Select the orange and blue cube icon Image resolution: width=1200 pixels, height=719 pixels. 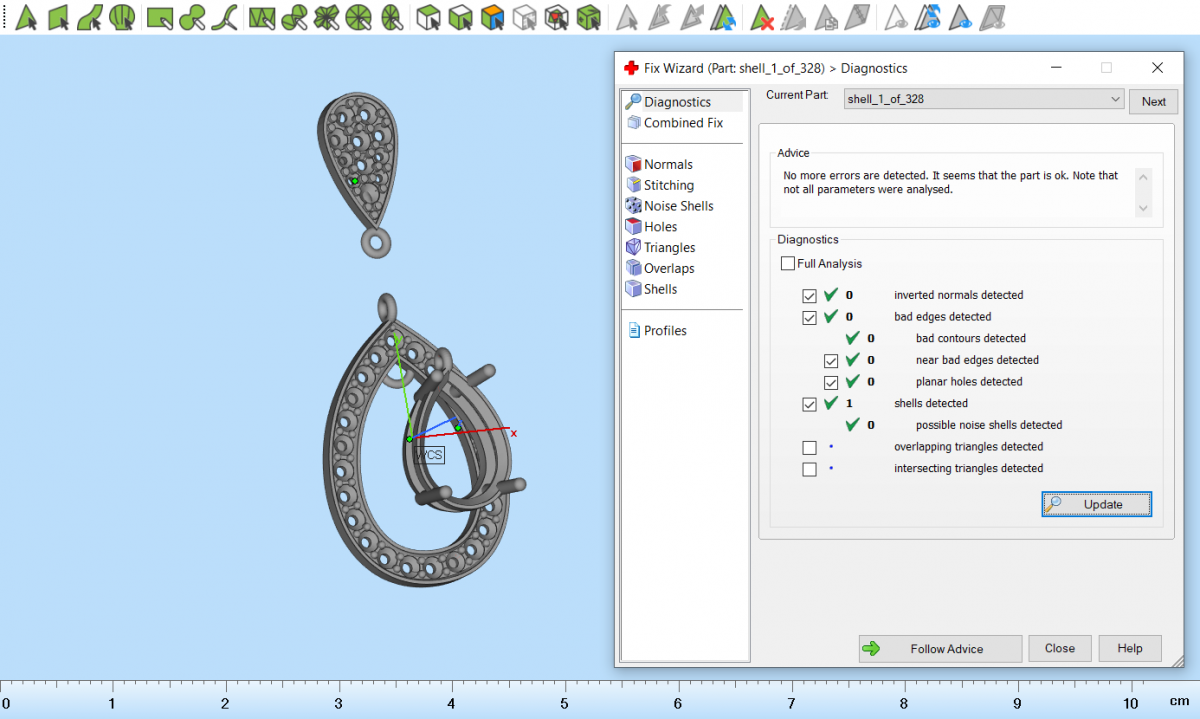click(492, 17)
